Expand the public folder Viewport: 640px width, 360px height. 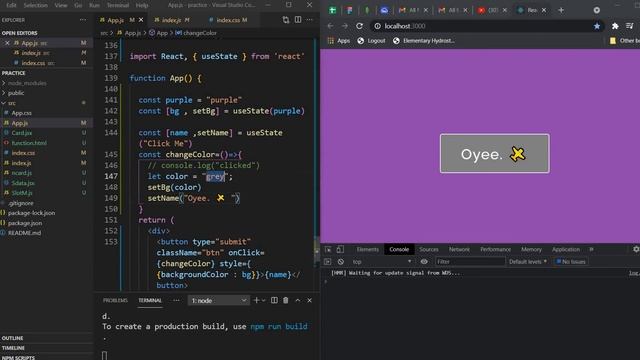coord(16,93)
